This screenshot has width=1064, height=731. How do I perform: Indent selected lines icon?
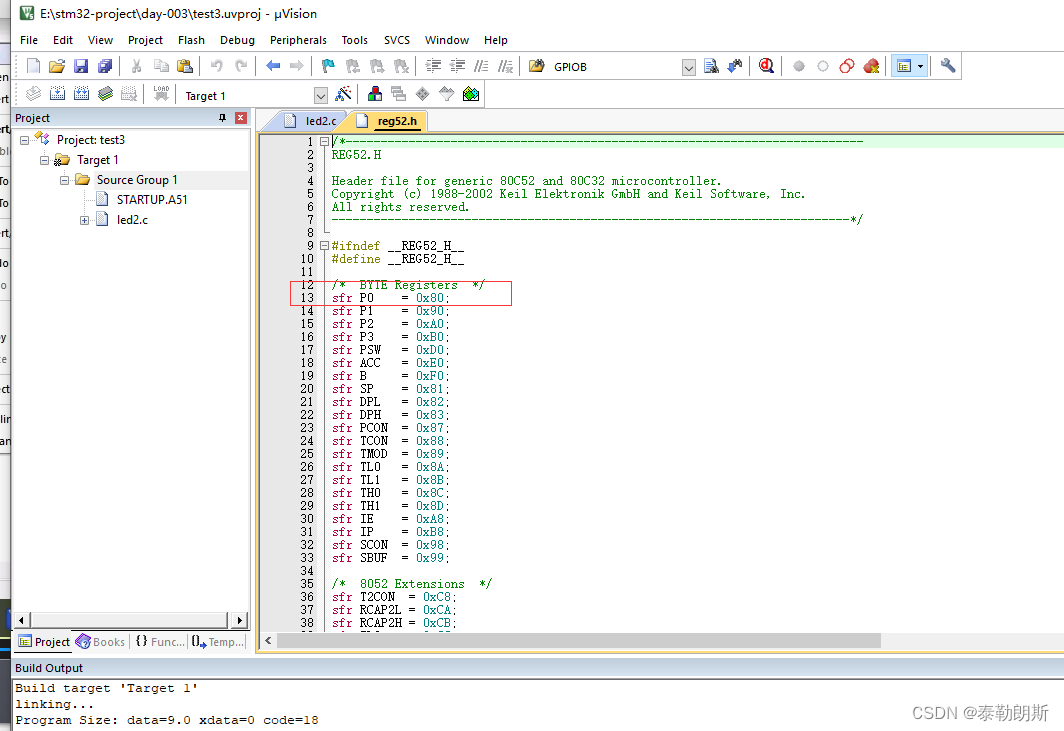[x=433, y=66]
